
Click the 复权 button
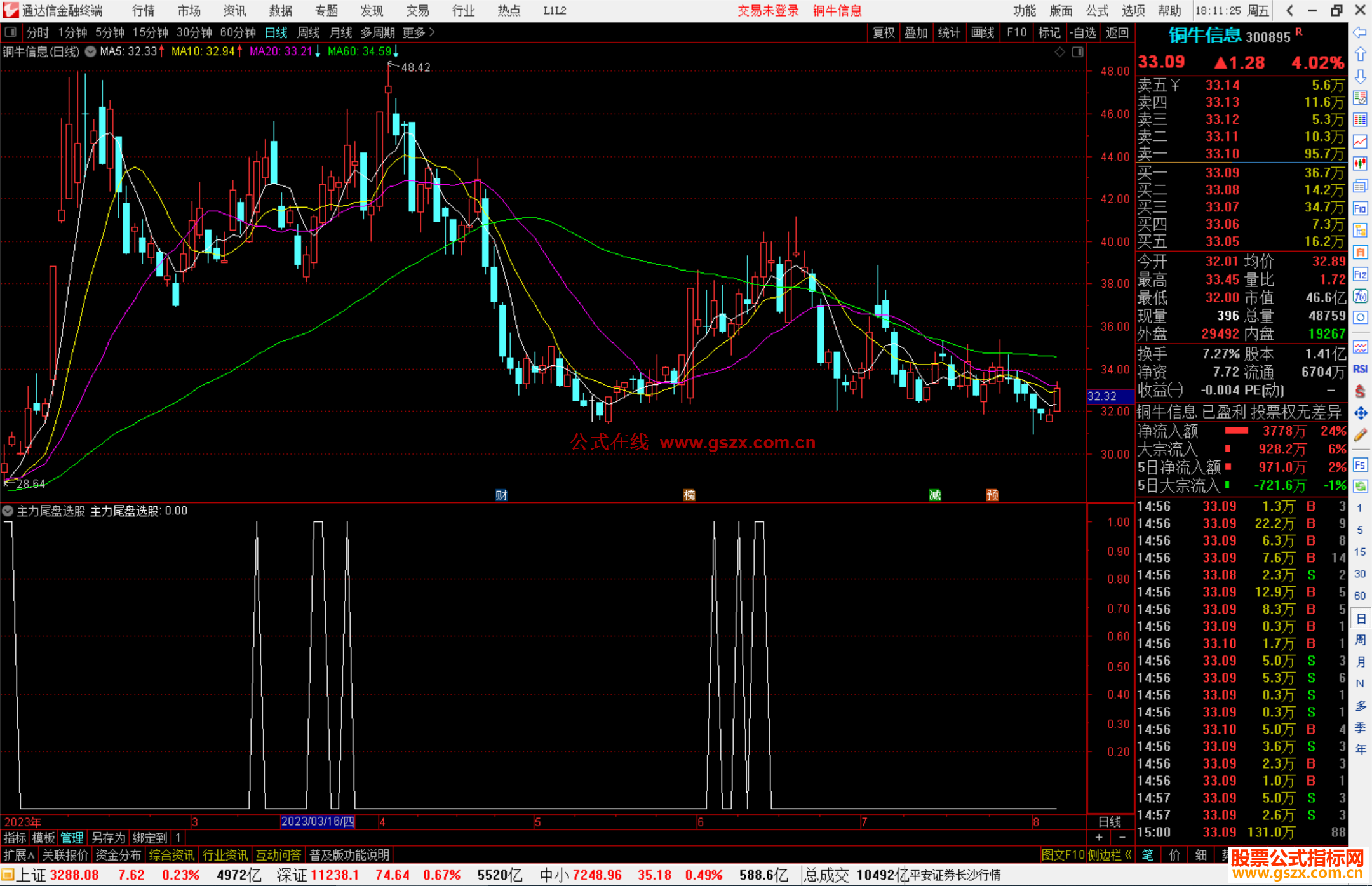pos(884,32)
